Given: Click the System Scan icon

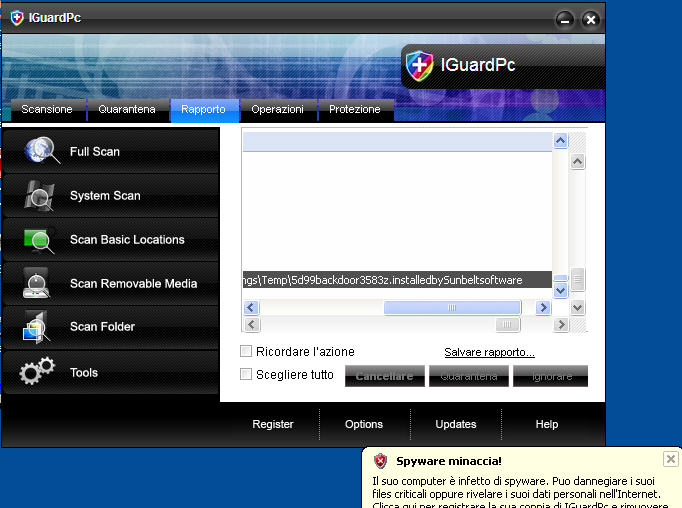Looking at the screenshot, I should (x=39, y=196).
